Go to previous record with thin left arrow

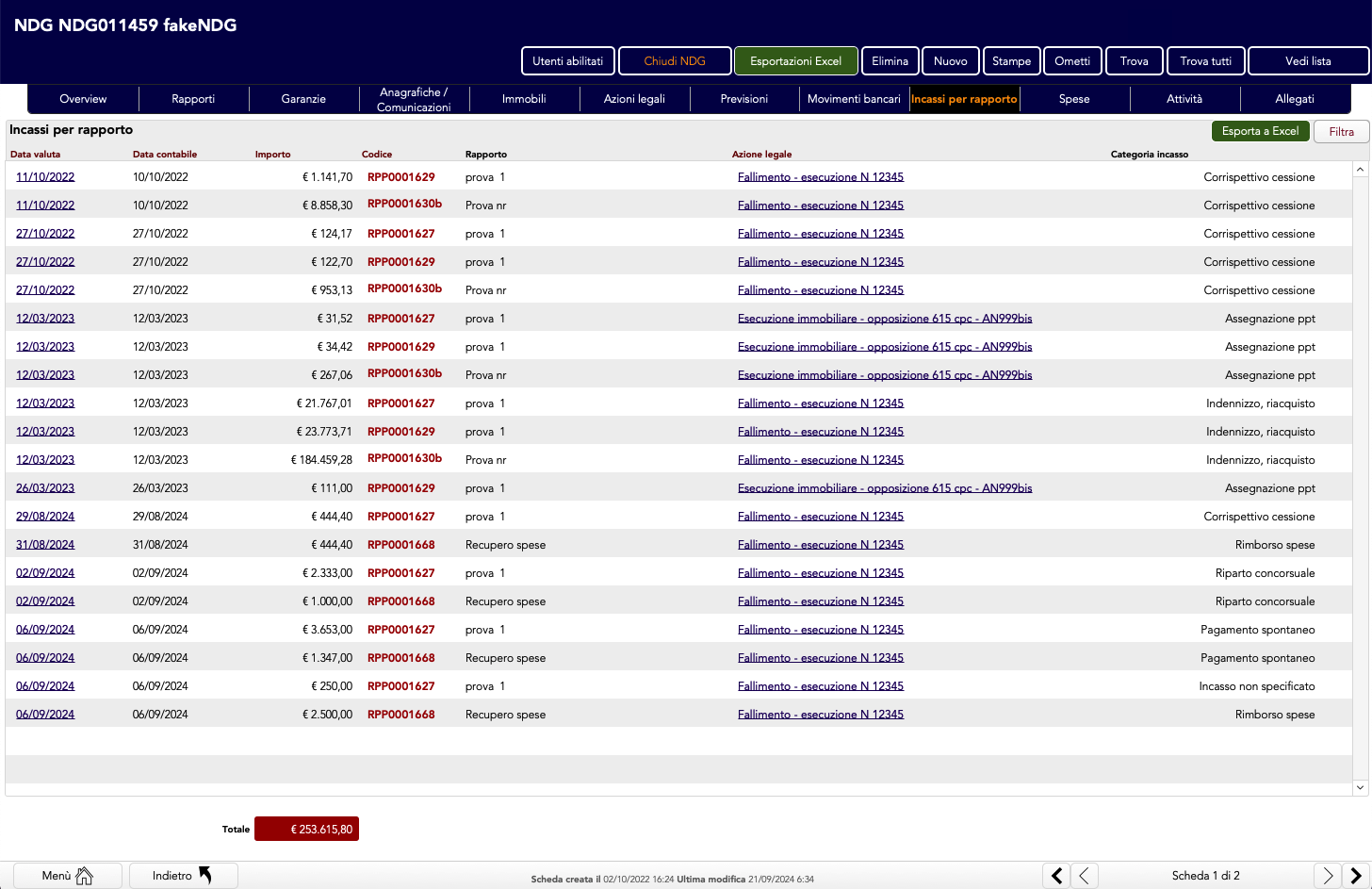pos(1085,876)
